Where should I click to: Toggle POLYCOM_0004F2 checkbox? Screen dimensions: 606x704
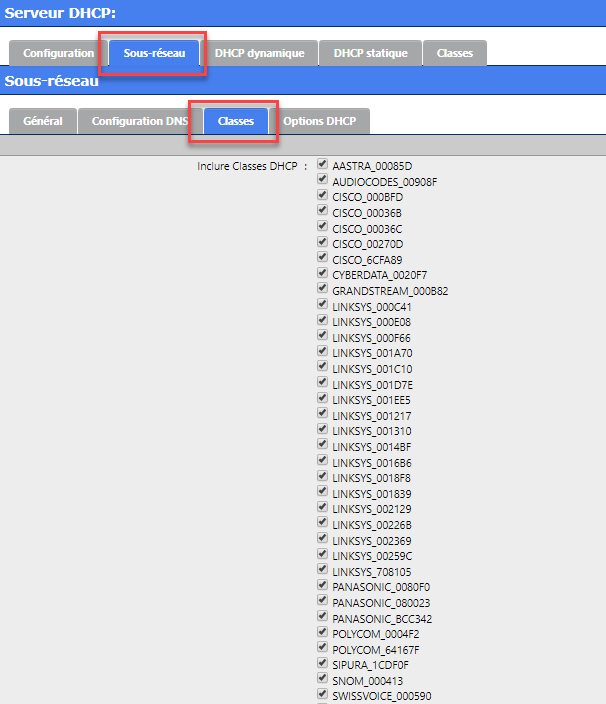[x=322, y=631]
